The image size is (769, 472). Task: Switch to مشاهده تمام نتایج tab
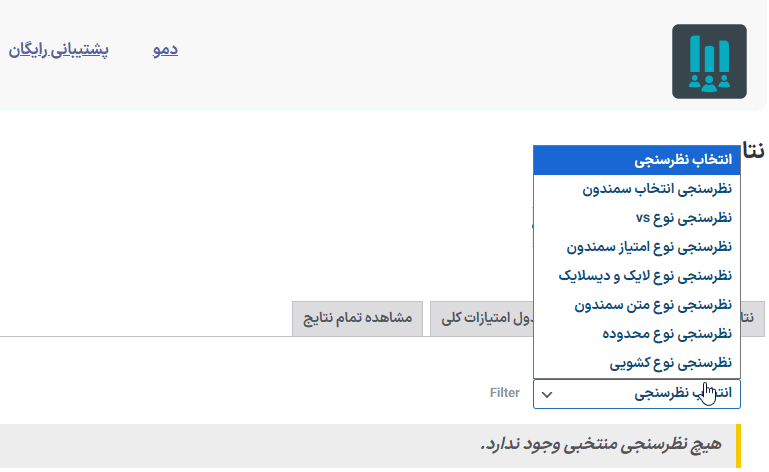[358, 318]
